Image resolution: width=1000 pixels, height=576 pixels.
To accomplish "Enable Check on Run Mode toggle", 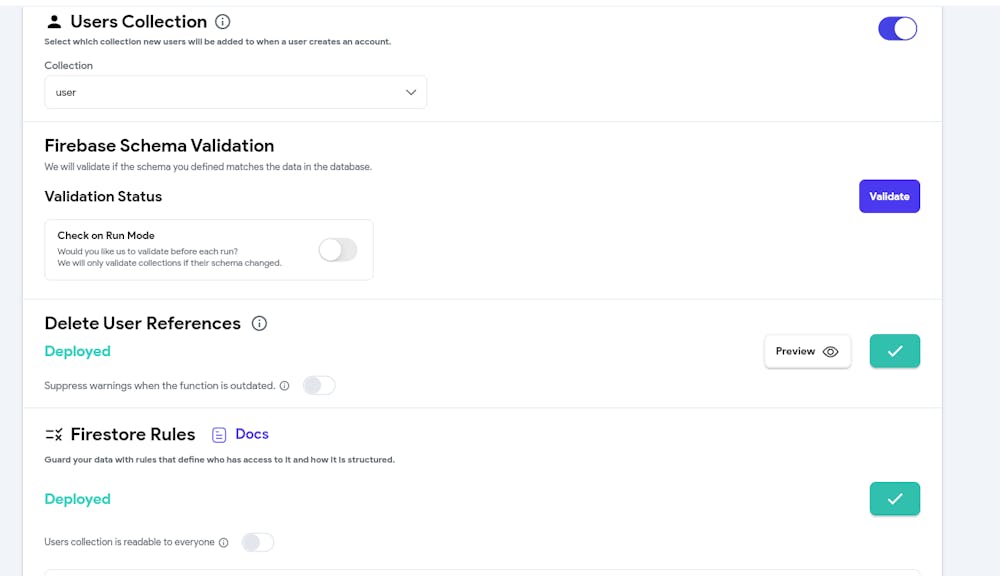I will [x=338, y=250].
